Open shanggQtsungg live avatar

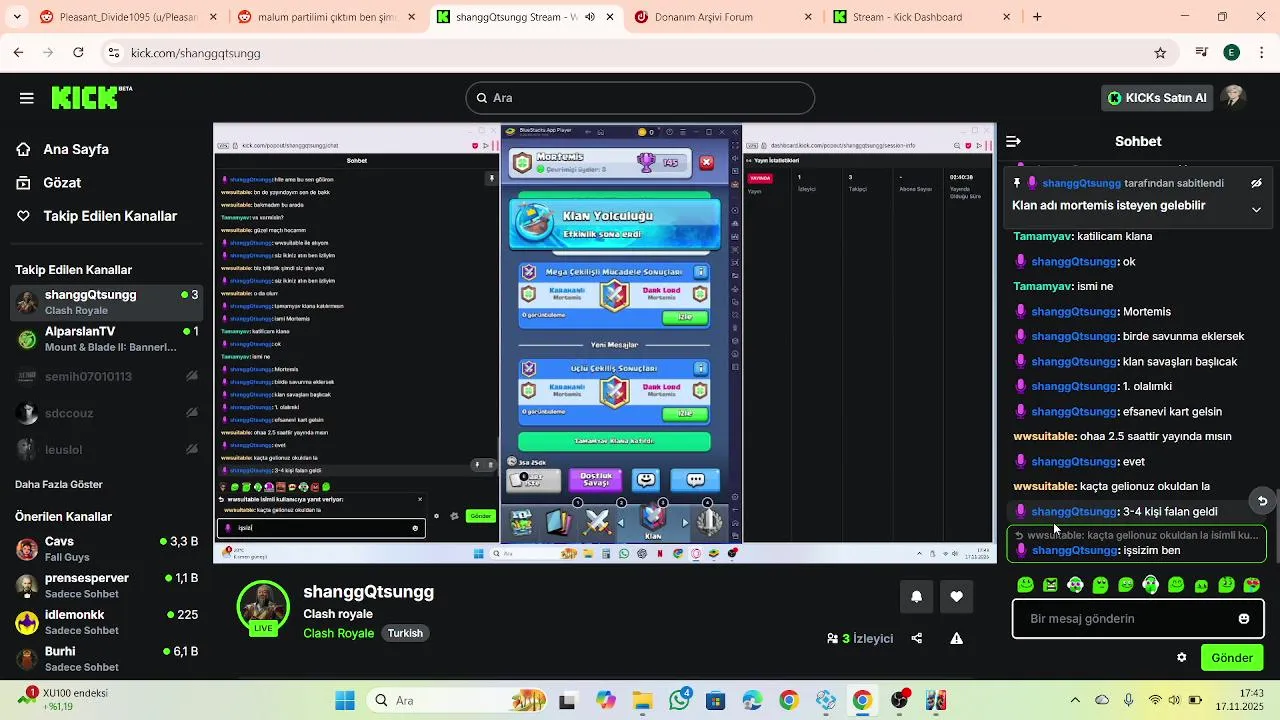(263, 609)
